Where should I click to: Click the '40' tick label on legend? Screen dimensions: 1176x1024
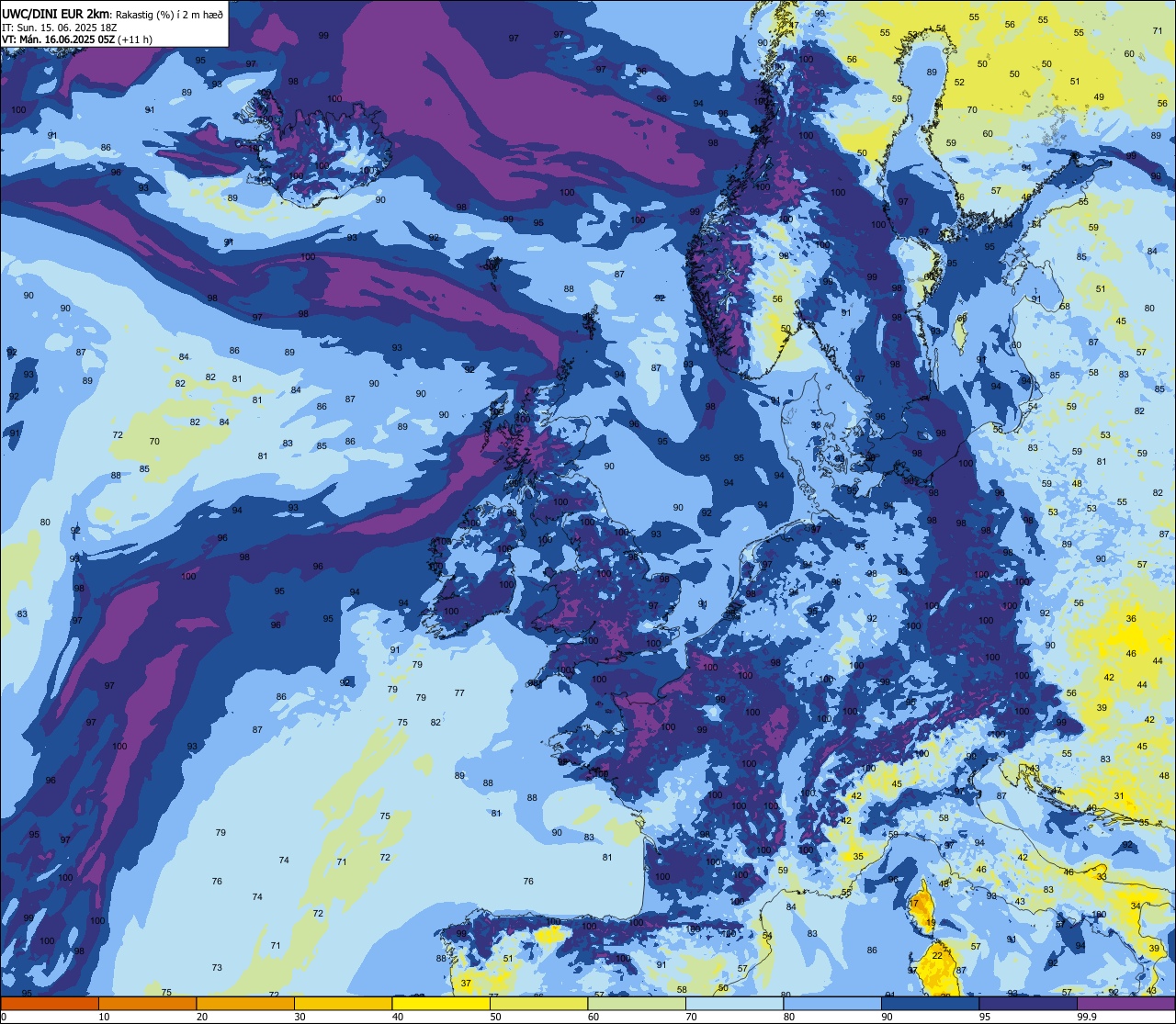pos(398,1017)
